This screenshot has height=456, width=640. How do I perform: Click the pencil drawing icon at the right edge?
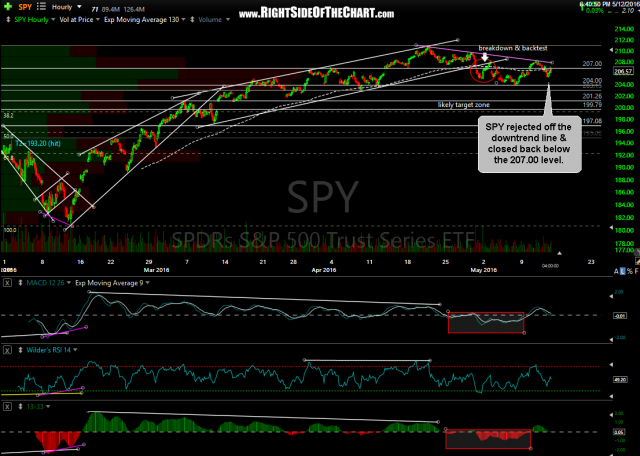pos(637,261)
